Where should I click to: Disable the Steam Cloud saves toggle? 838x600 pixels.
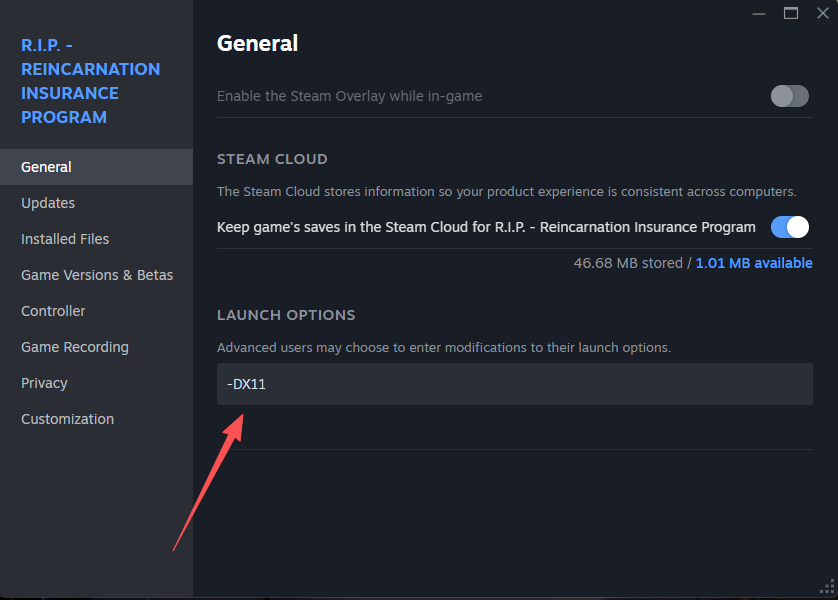coord(789,227)
